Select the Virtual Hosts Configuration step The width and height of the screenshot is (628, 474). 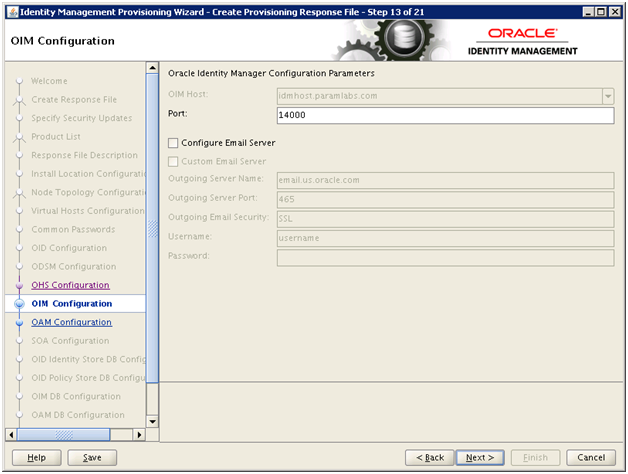pos(88,211)
